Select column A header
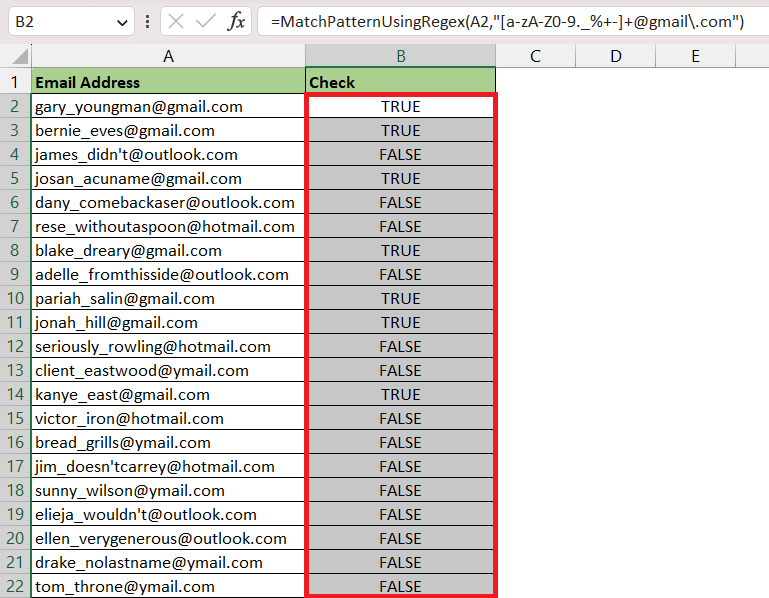Image resolution: width=769 pixels, height=598 pixels. 168,56
